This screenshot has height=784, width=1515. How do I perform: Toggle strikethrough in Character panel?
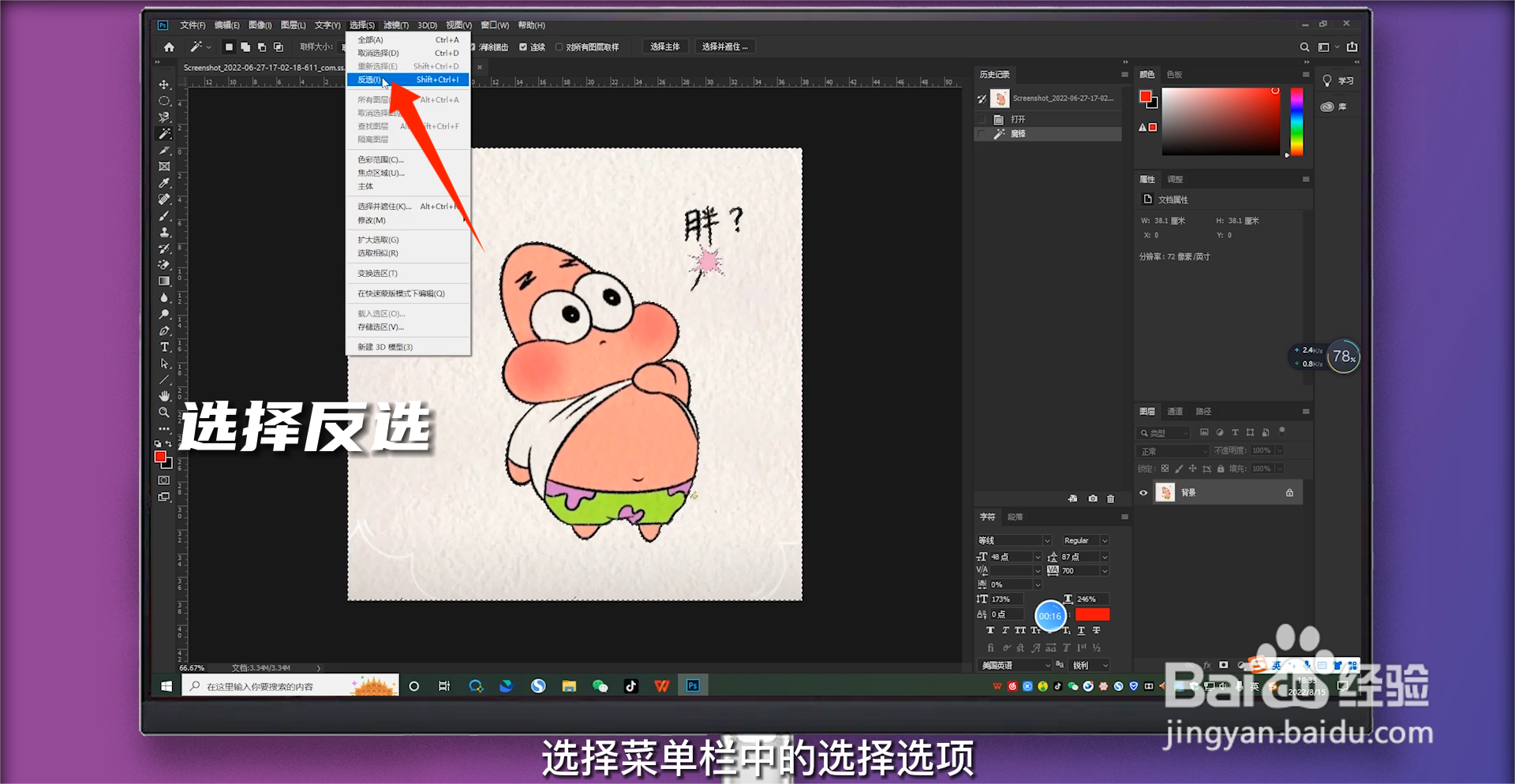1097,631
